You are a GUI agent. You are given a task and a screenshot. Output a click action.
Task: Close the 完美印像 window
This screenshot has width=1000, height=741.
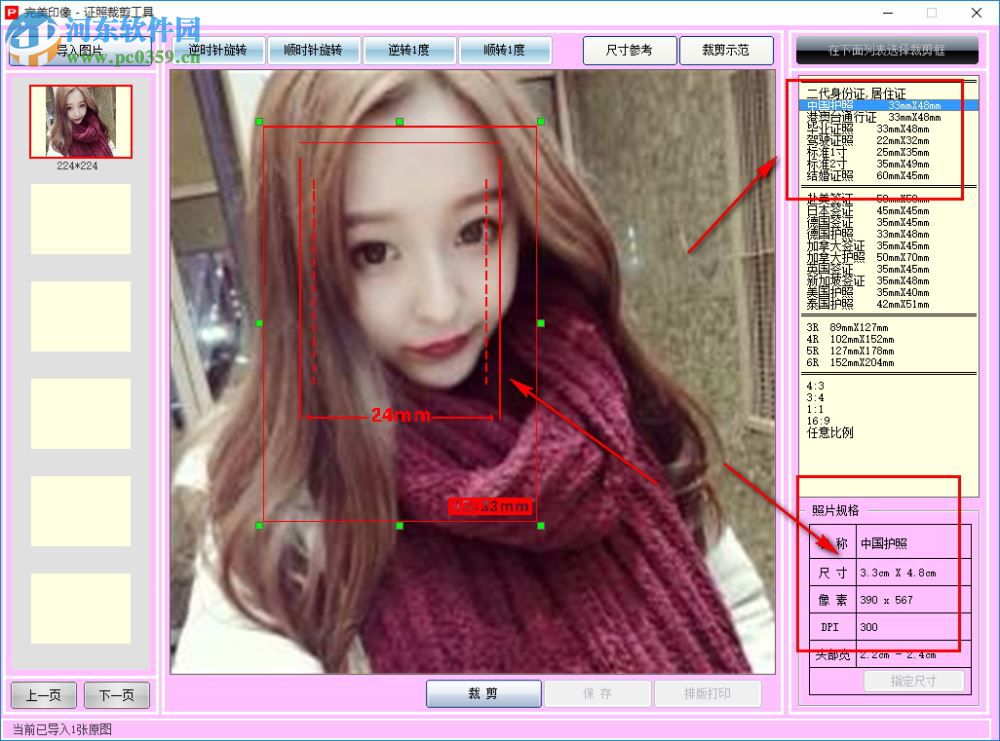[x=976, y=13]
